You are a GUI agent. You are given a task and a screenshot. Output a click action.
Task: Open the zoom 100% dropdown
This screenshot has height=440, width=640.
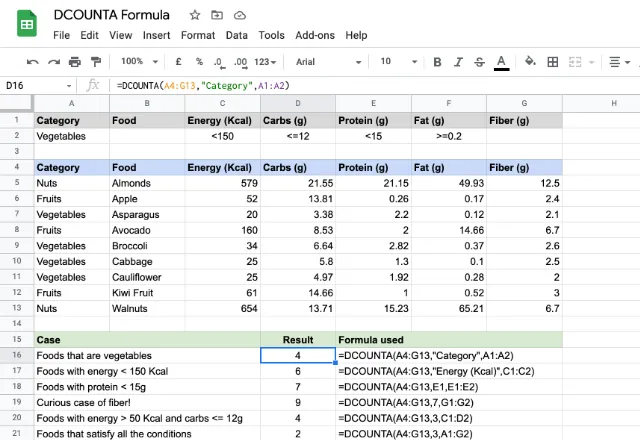[139, 62]
